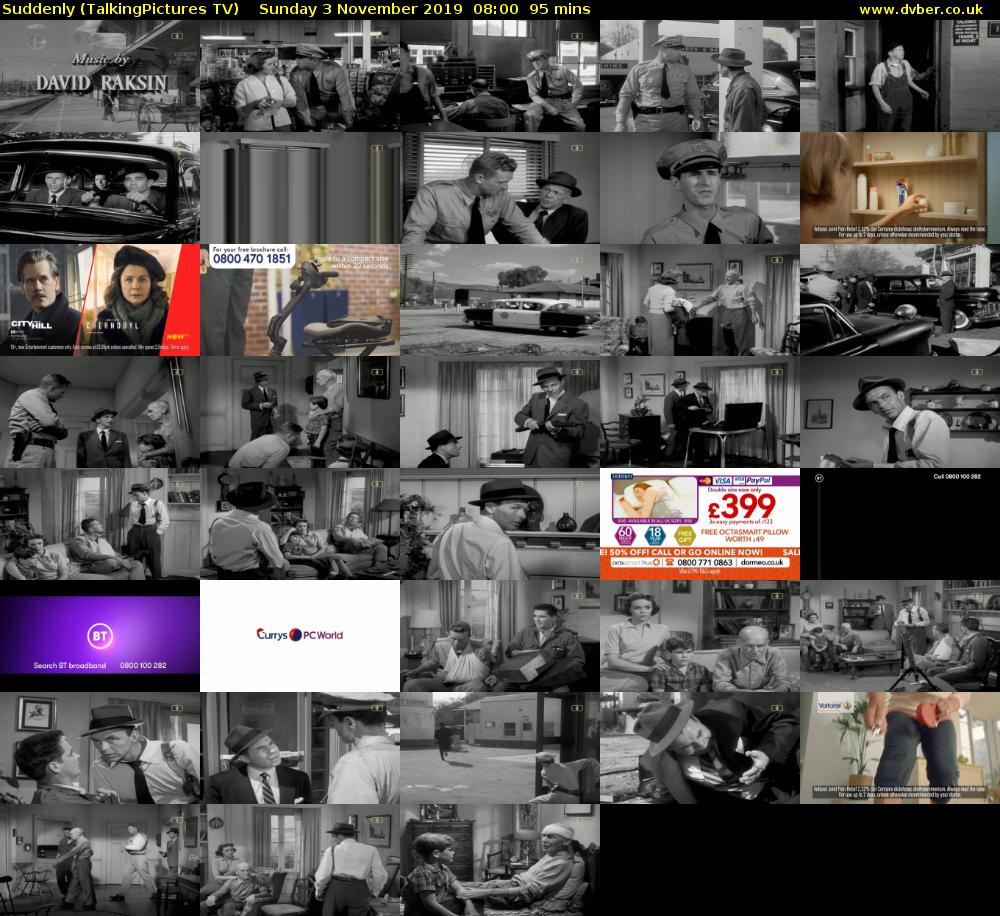1000x916 pixels.
Task: Open thumbnail of woman, boy and old man seated
Action: pos(700,636)
